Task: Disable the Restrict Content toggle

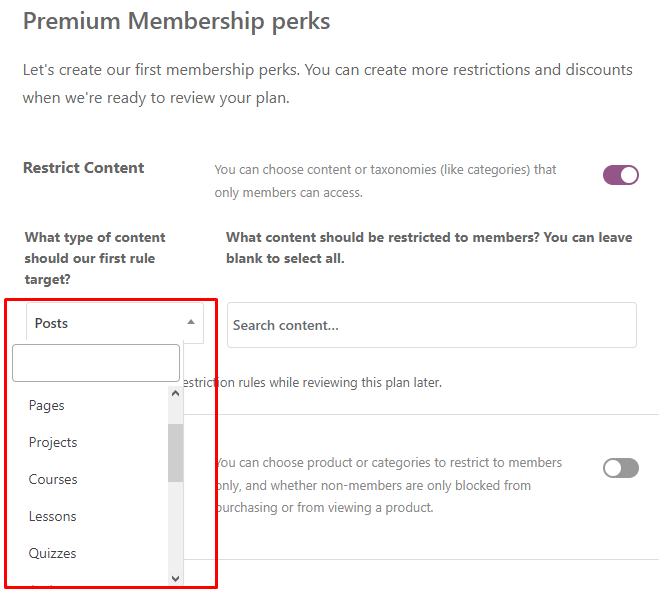Action: point(621,175)
